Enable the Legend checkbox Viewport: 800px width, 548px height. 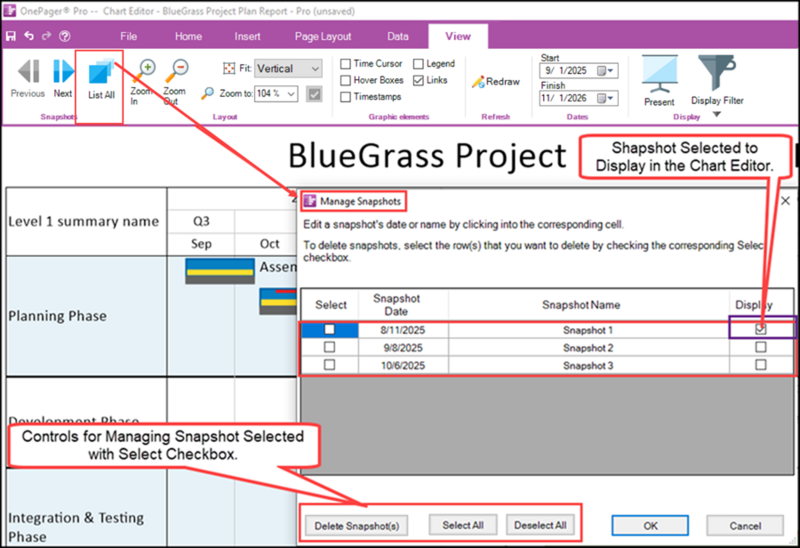click(418, 64)
